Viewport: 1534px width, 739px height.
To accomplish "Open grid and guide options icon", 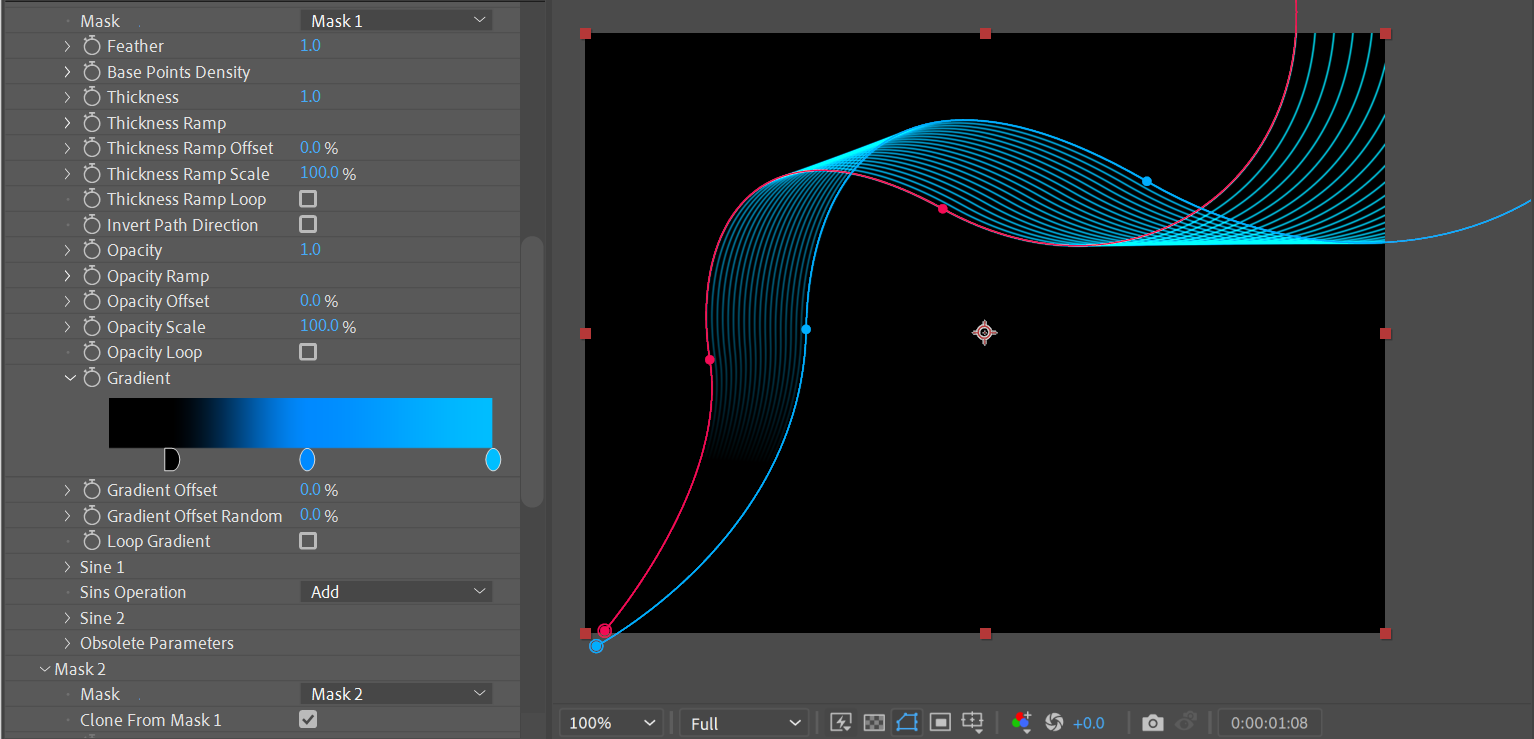I will click(x=973, y=723).
